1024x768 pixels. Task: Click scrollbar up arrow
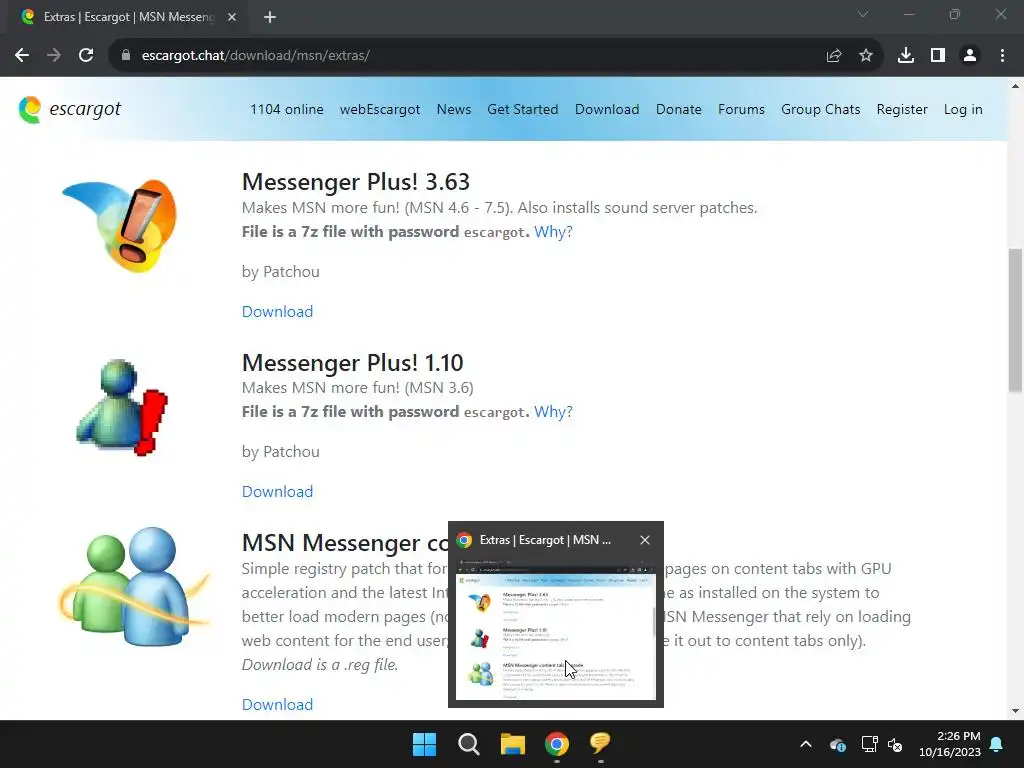(1015, 86)
